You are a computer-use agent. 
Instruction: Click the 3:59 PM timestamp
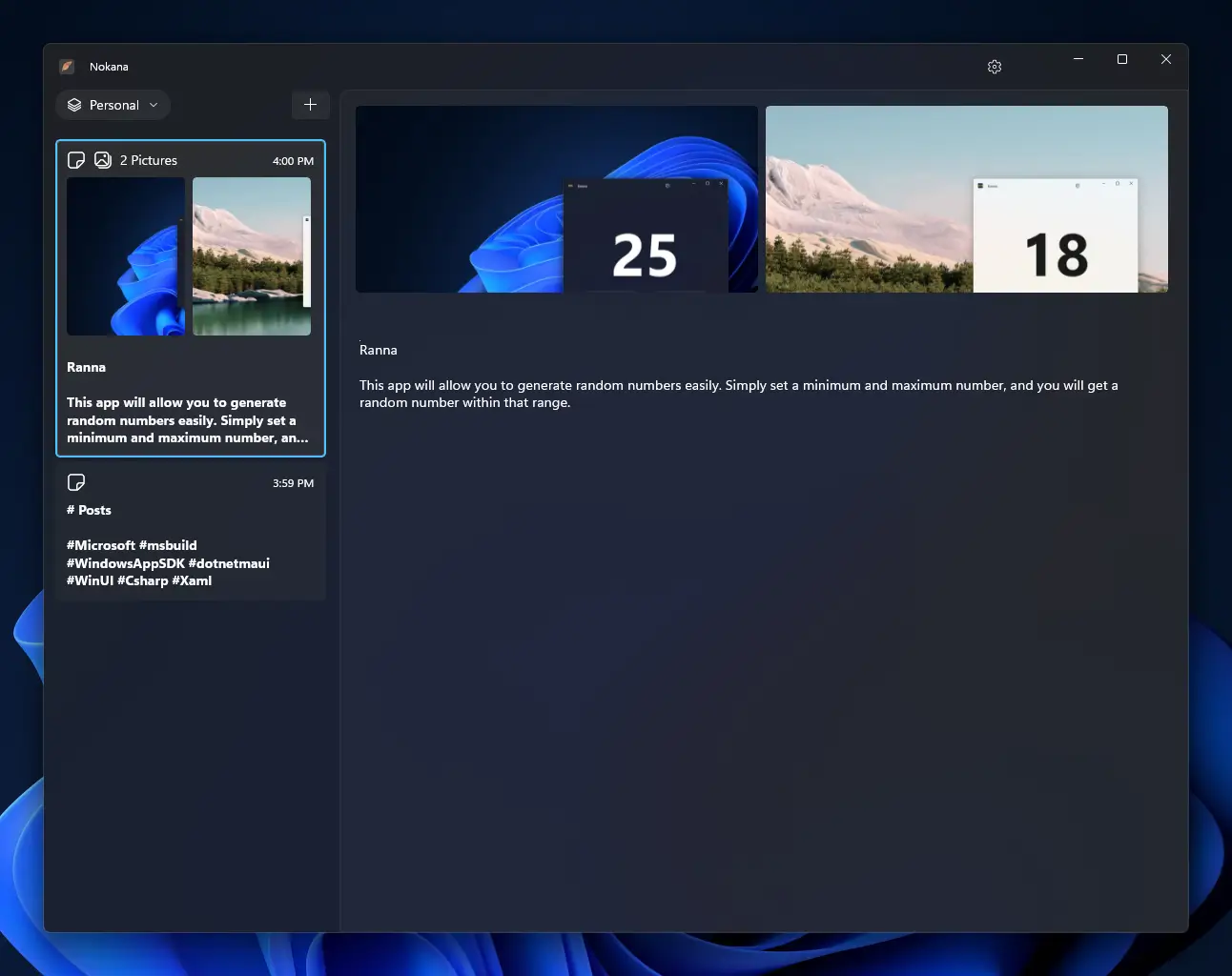tap(293, 483)
